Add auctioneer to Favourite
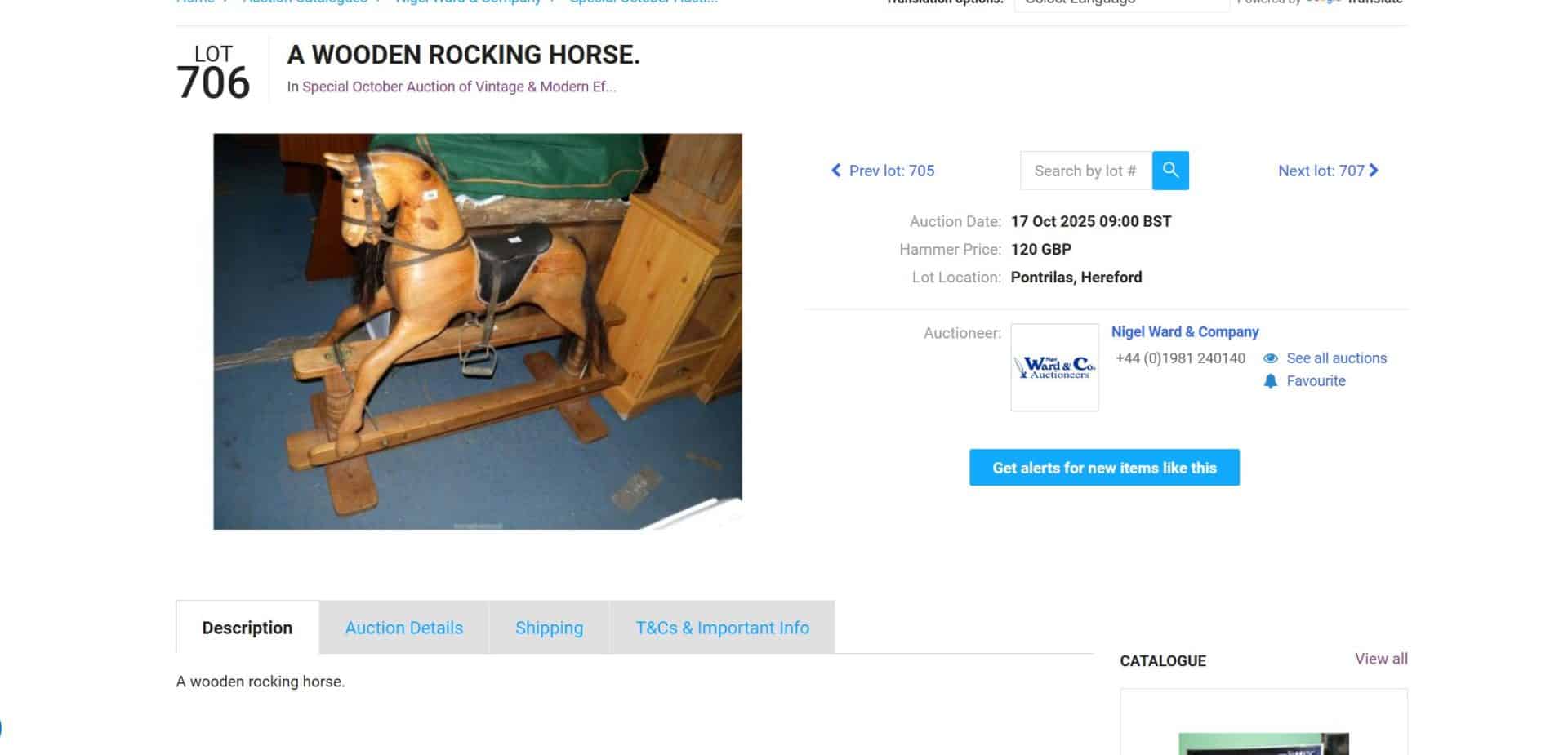1568x755 pixels. 1316,381
